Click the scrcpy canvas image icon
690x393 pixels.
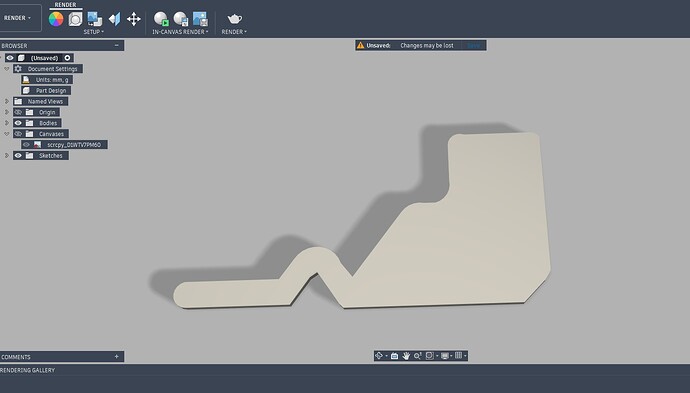click(37, 145)
